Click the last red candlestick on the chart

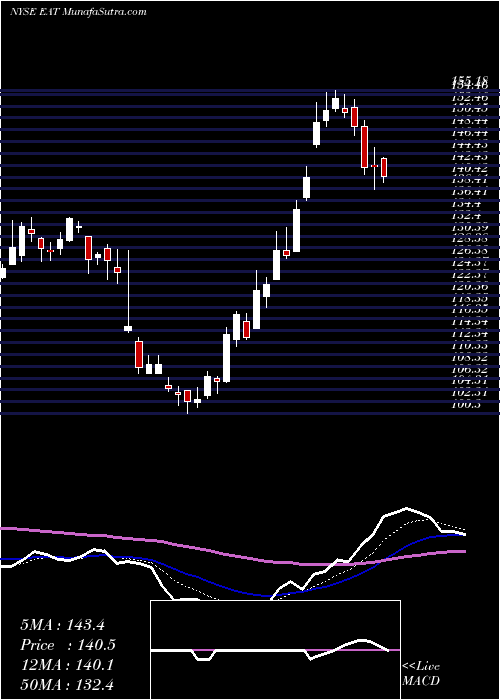coord(383,168)
